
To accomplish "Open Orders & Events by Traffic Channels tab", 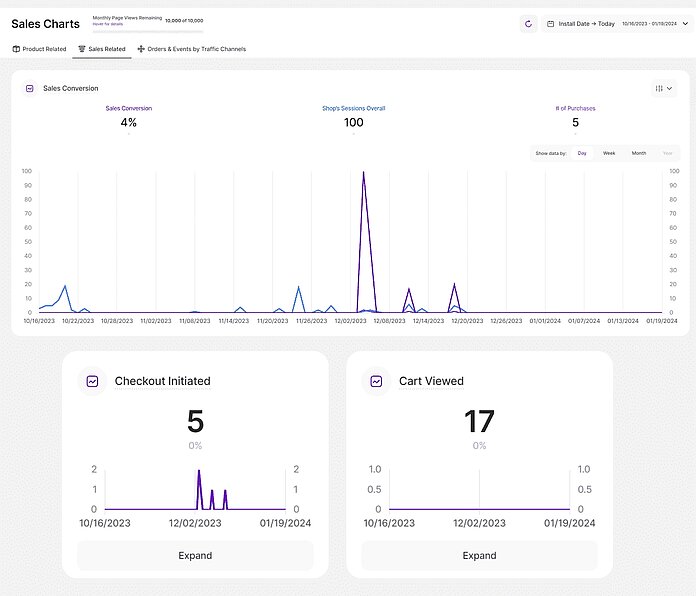I will click(196, 49).
